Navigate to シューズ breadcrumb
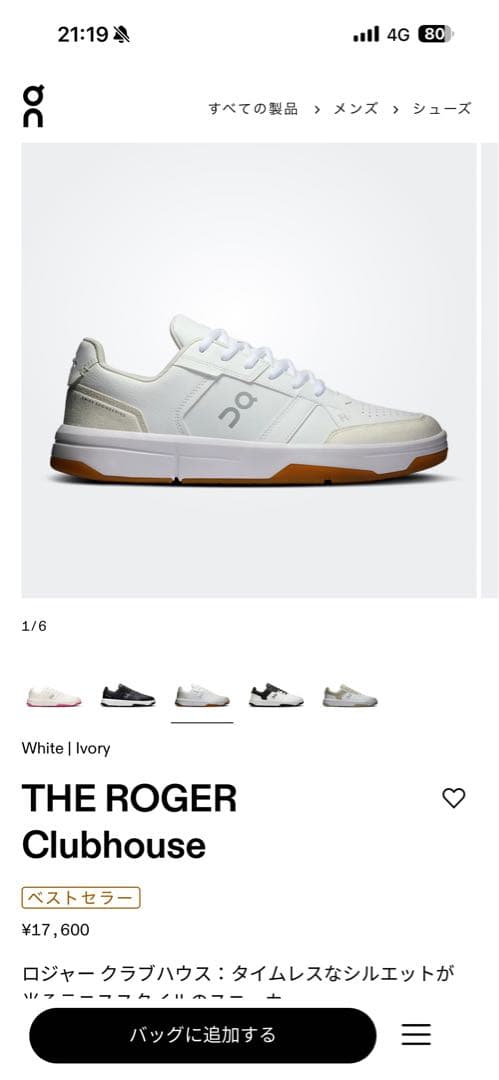 click(x=442, y=108)
